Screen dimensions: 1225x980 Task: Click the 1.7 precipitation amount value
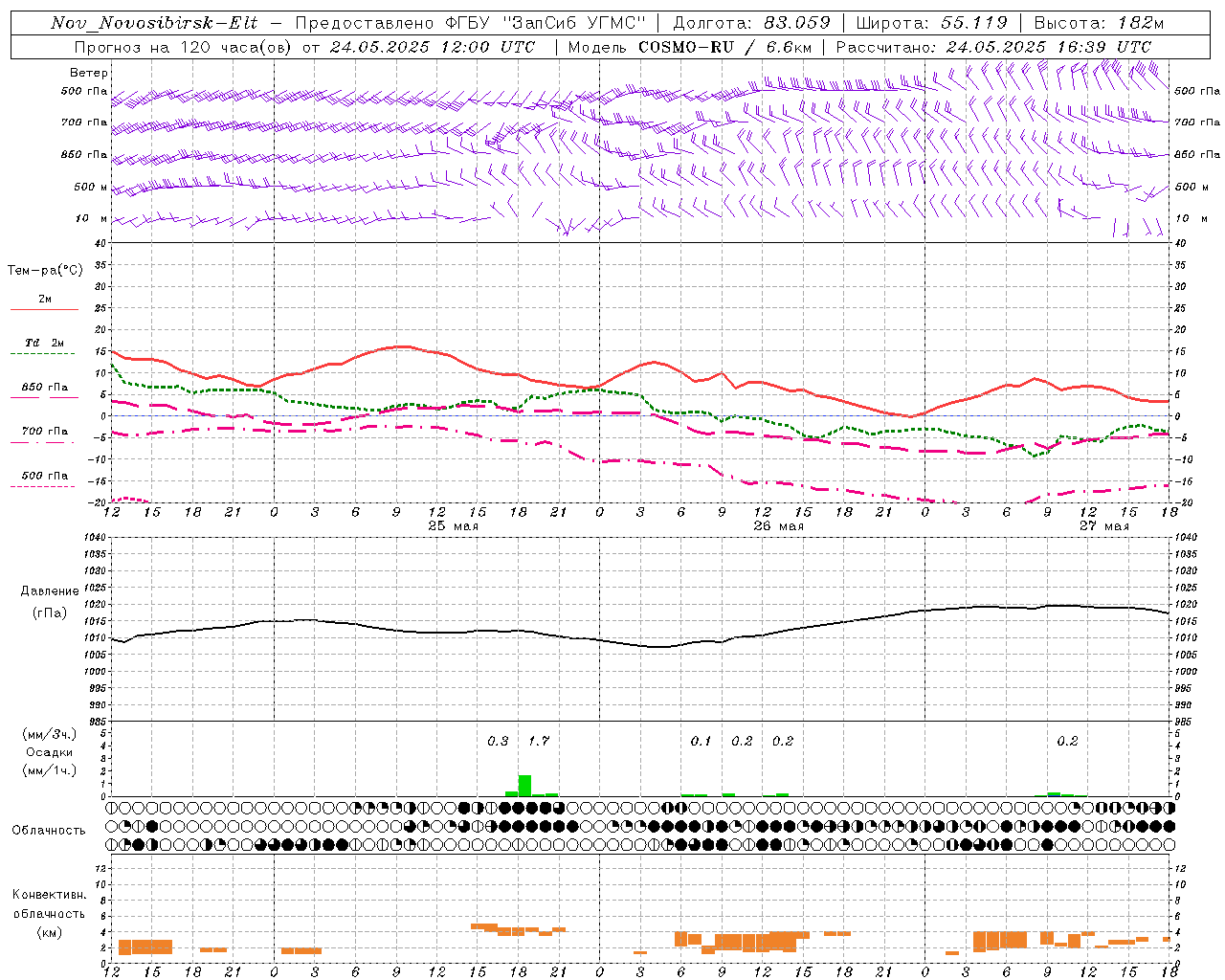pyautogui.click(x=539, y=741)
